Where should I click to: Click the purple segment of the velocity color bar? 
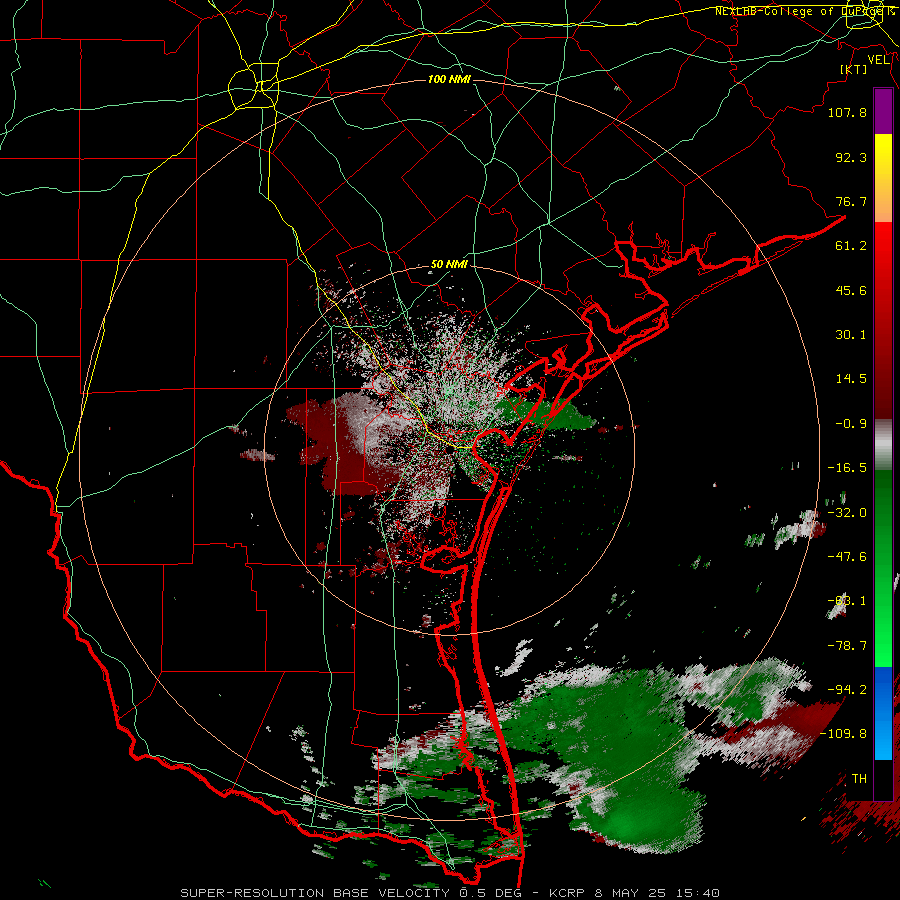point(883,111)
